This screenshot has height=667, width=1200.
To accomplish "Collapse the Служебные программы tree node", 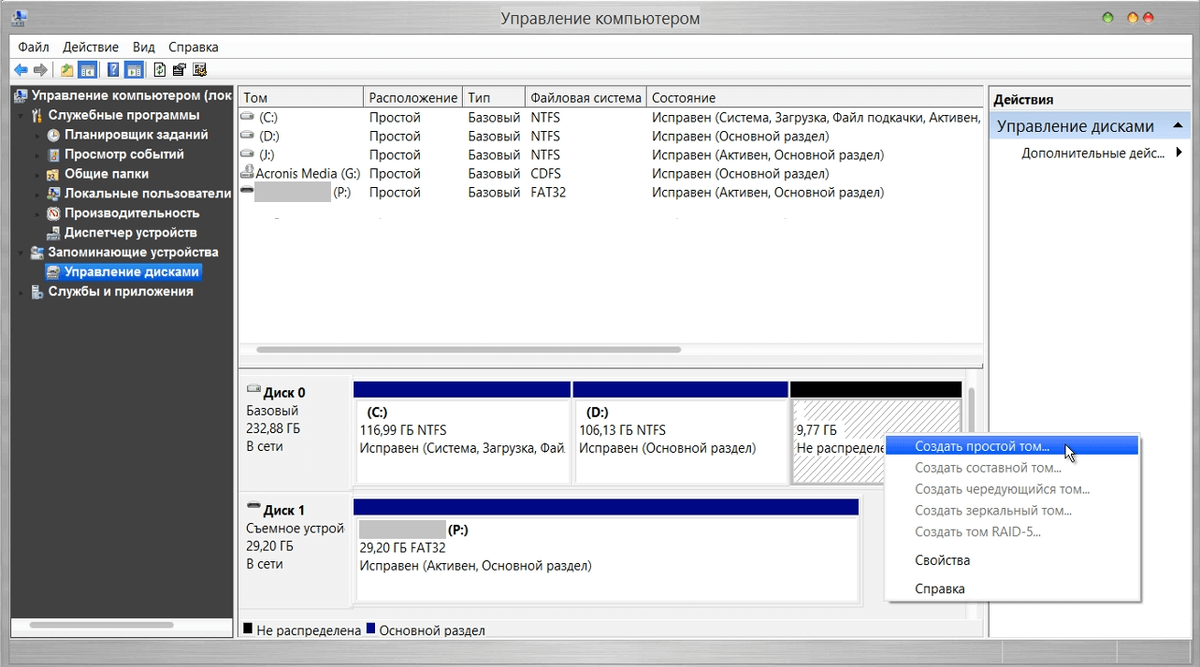I will coord(22,116).
